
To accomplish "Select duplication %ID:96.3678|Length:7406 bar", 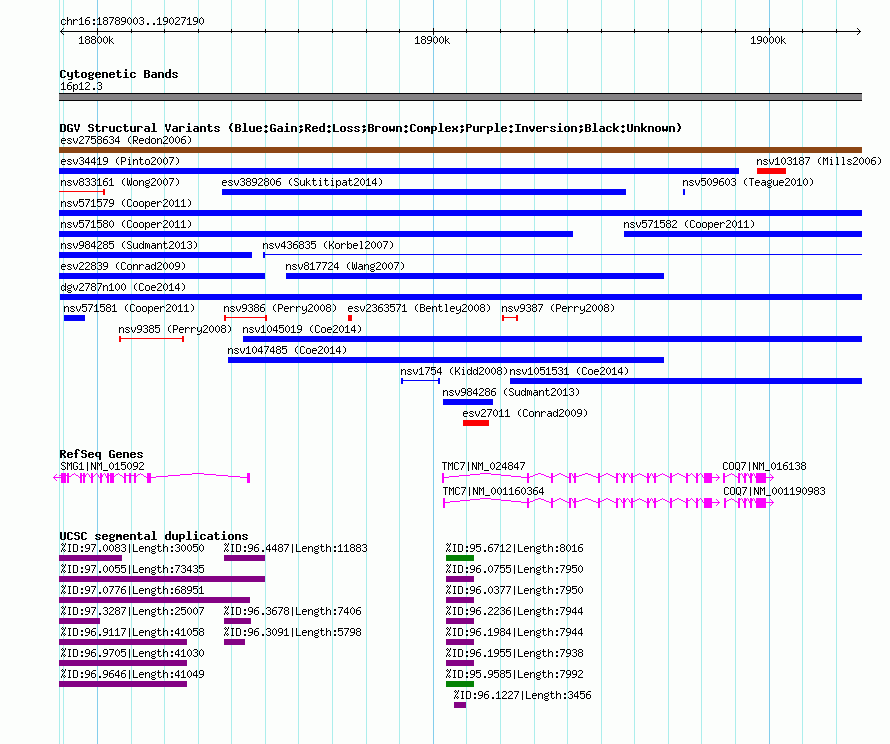I will 237,621.
